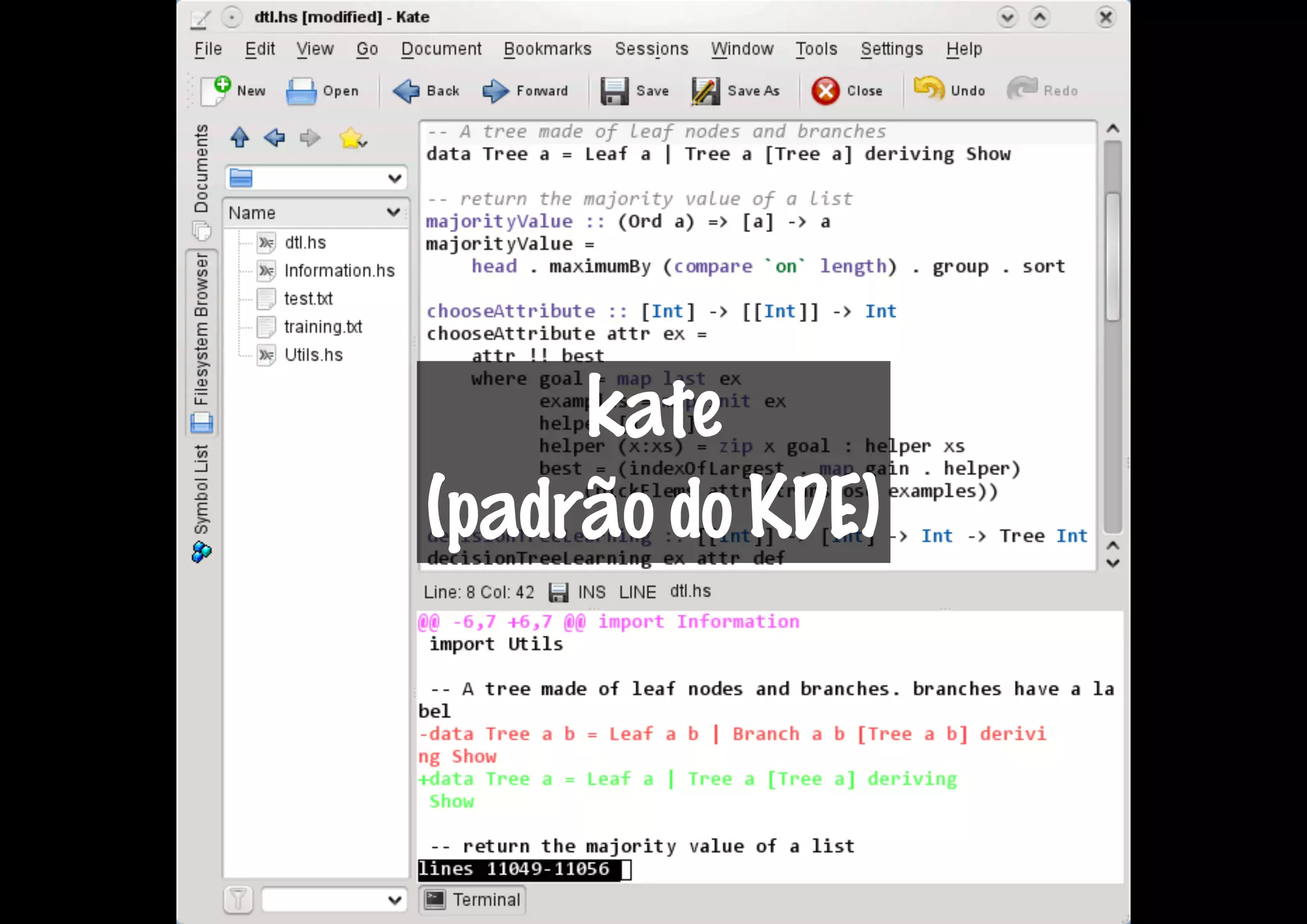Open the Sessions menu
The image size is (1307, 924).
pos(652,49)
